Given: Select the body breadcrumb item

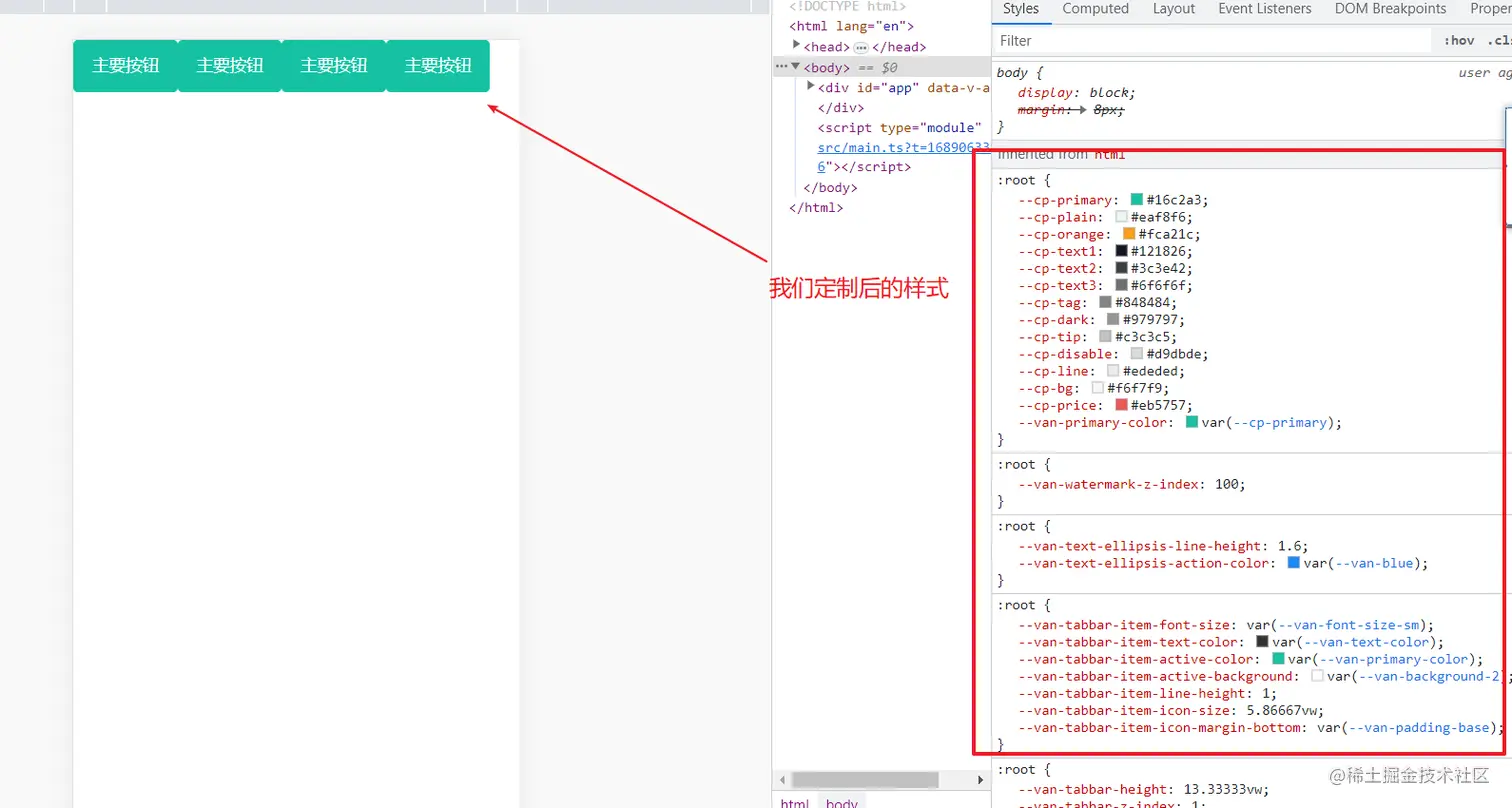Looking at the screenshot, I should pos(842,803).
